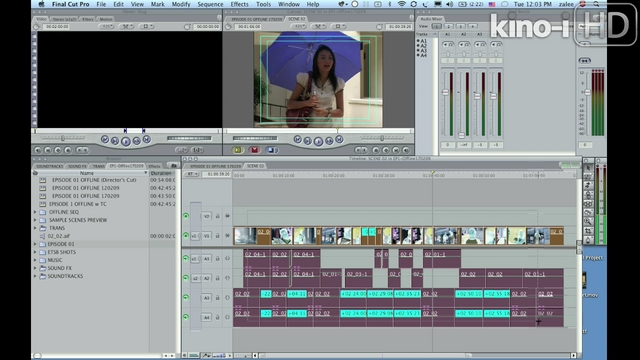
Task: Click the volume icon in the menu bar
Action: 449,4
